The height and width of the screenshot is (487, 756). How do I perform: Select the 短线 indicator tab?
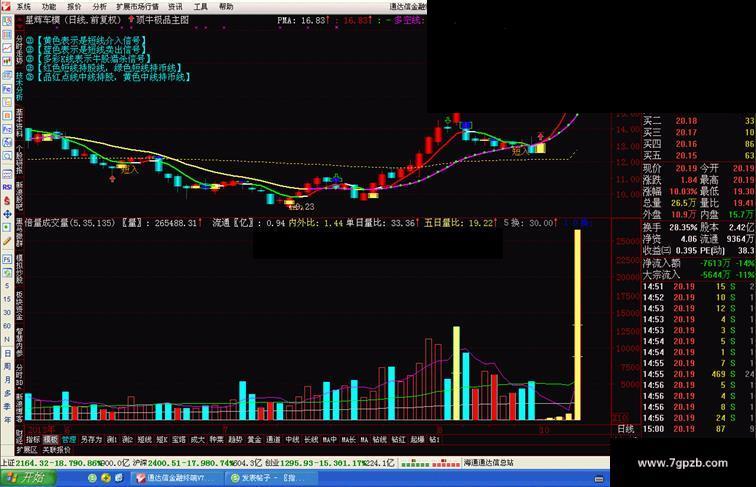click(x=144, y=440)
